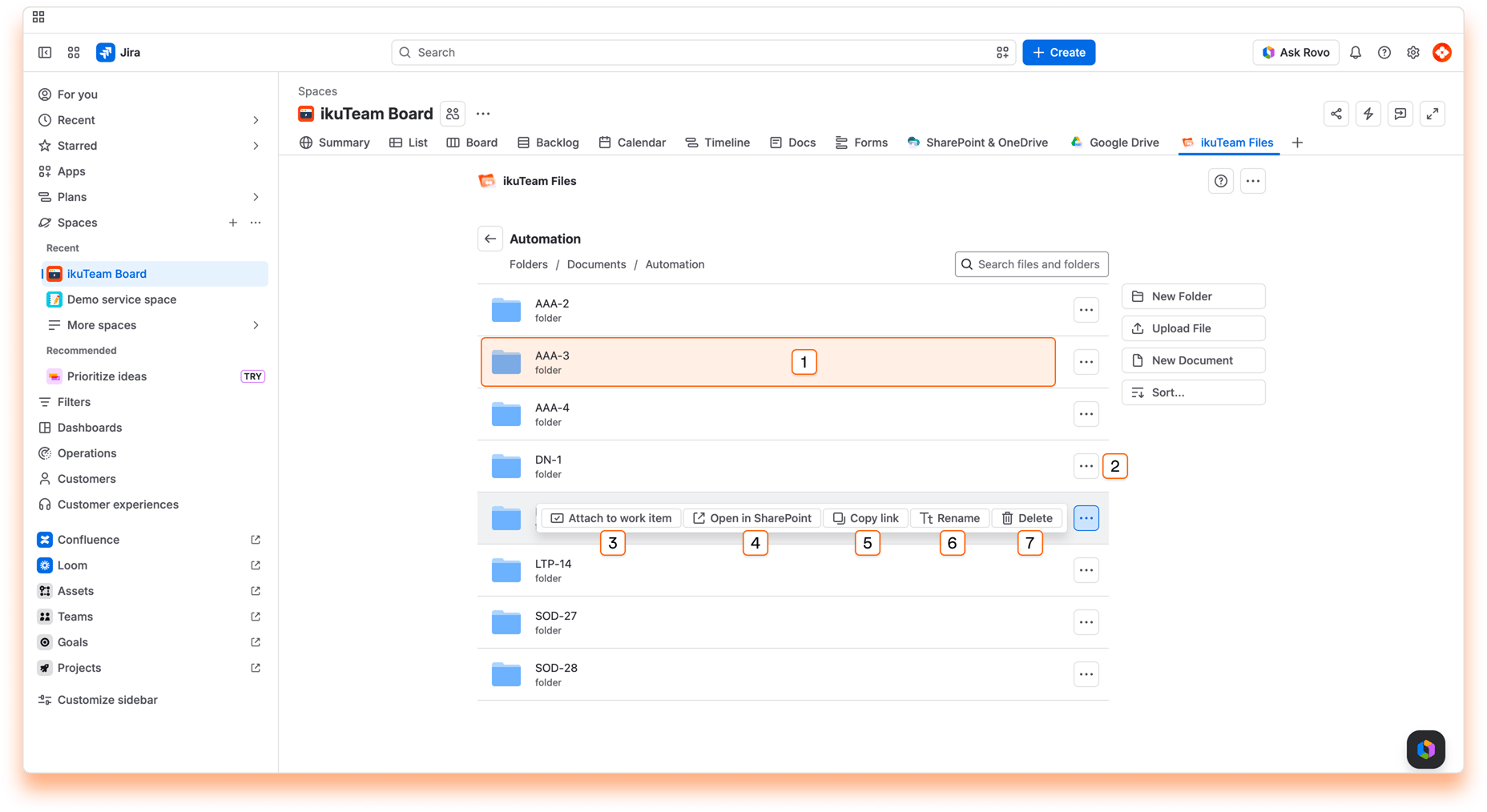Go back with the arrow beside Automation
Viewport: 1487px width, 812px height.
point(490,239)
